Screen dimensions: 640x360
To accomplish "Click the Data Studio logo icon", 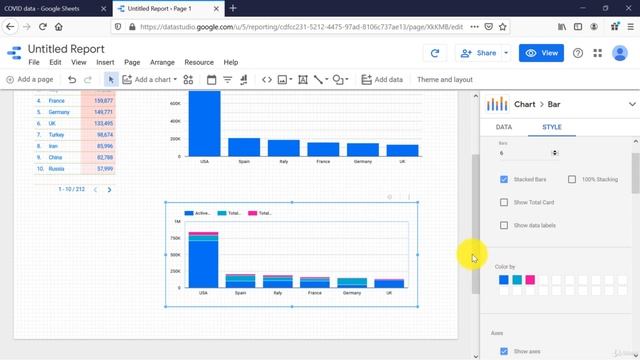I will 14,53.
